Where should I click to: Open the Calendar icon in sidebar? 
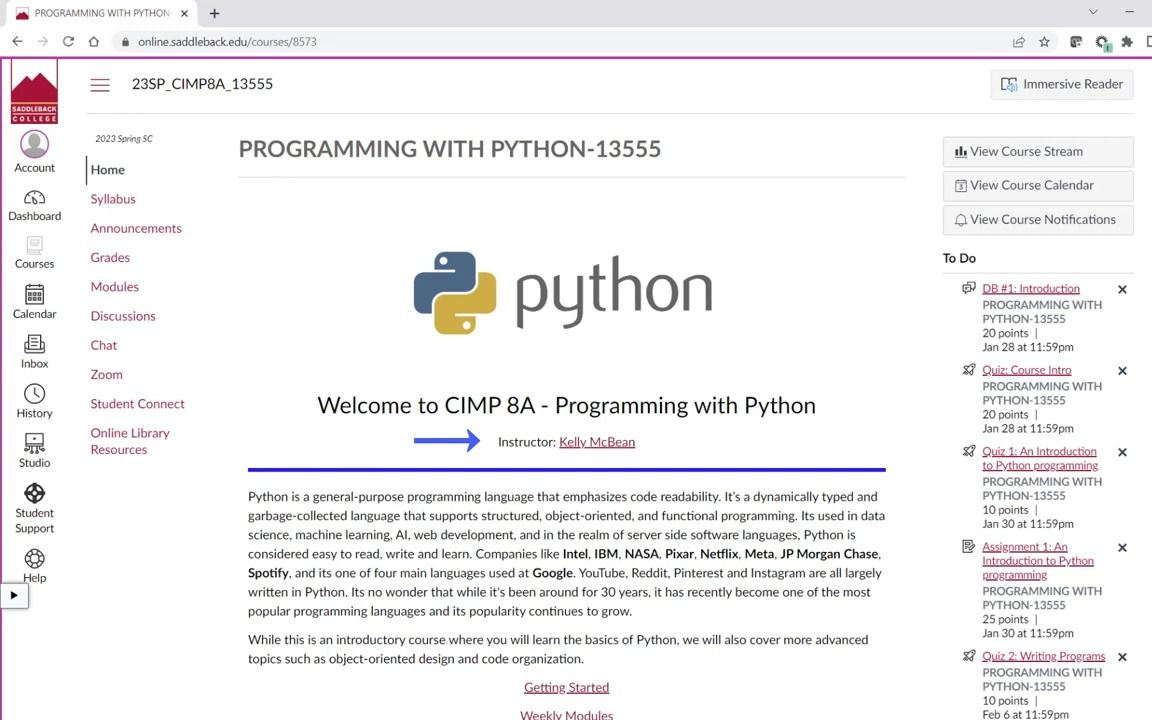34,302
